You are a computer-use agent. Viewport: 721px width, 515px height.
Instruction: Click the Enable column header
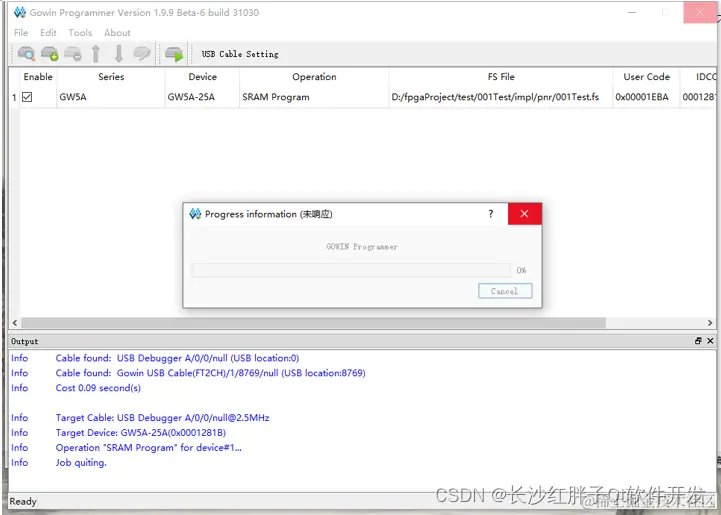point(38,77)
